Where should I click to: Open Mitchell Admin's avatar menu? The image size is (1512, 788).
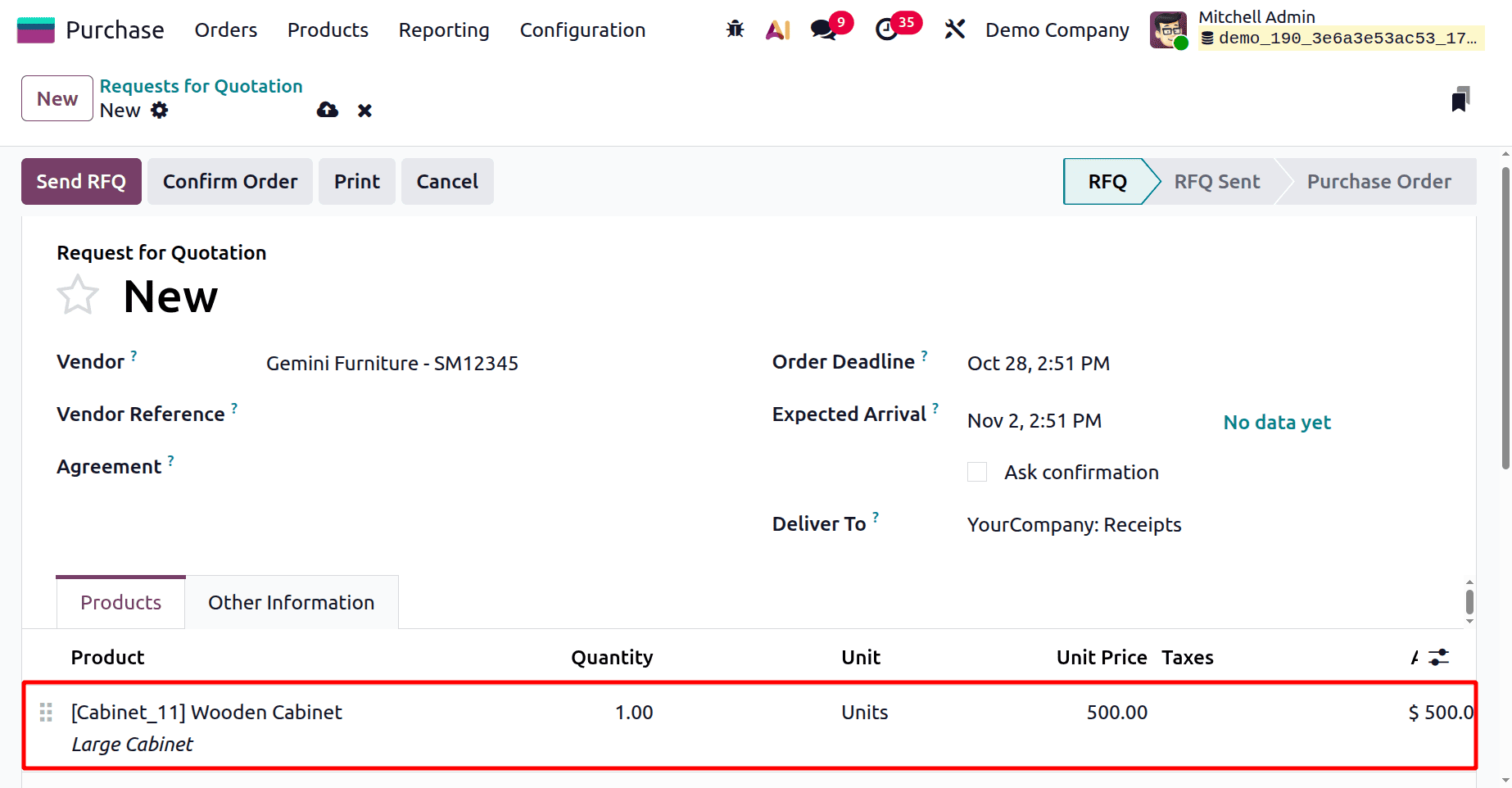[1167, 29]
